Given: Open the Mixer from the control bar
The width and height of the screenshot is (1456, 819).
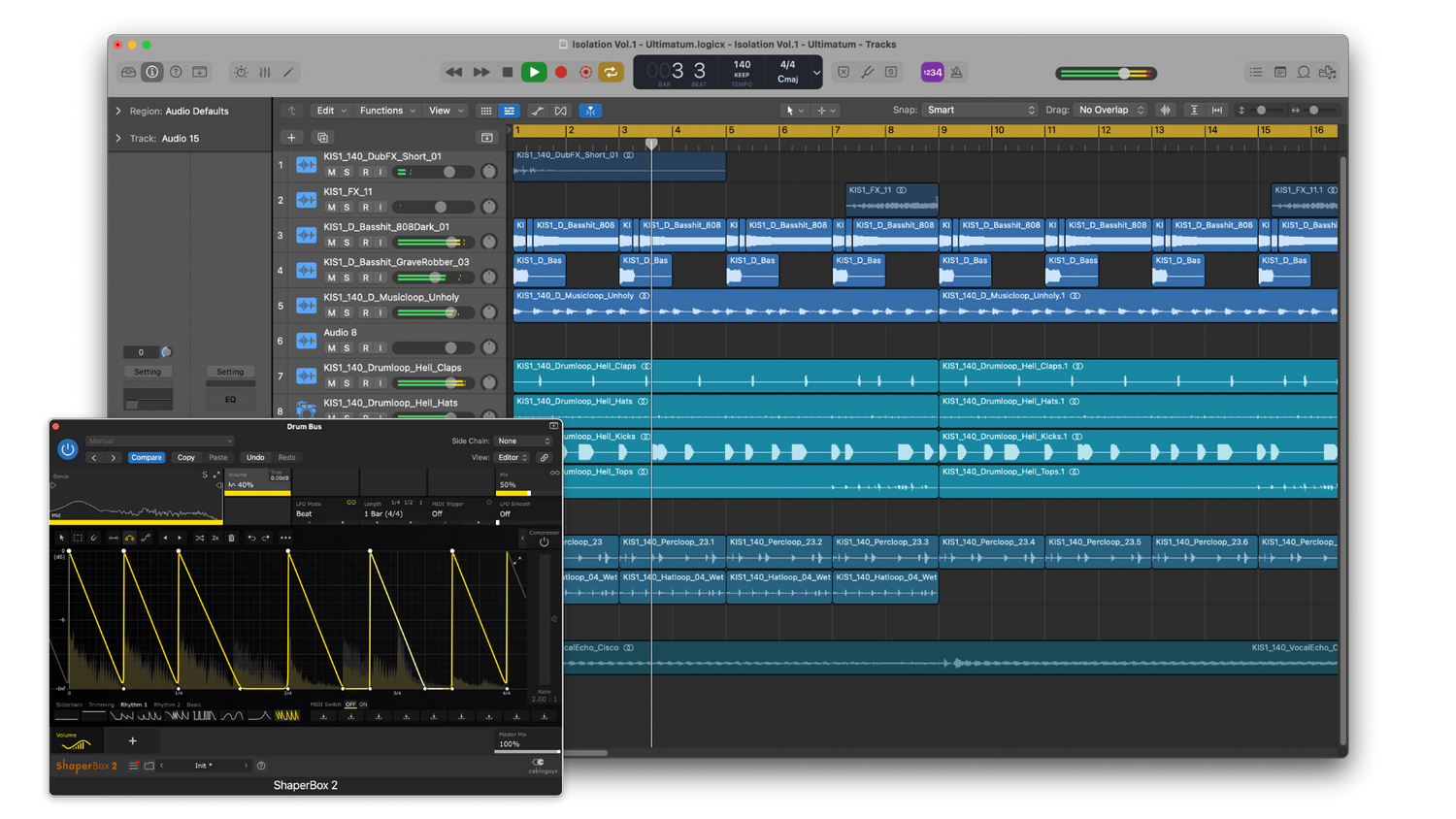Looking at the screenshot, I should (265, 72).
